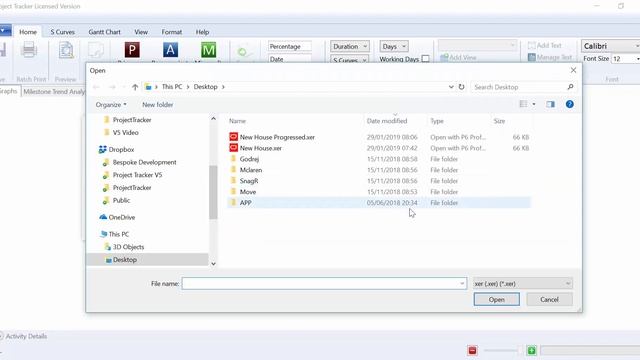Click the zoom slider track at bottom
Viewport: 640px width, 360px height.
[x=501, y=350]
